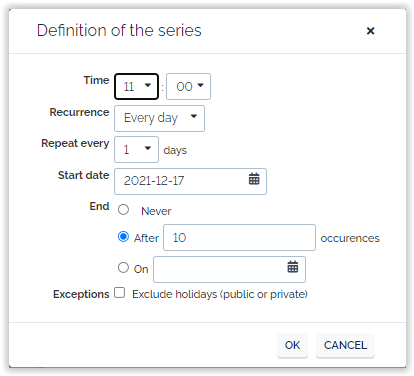Viewport: 414px width, 376px height.
Task: Expand the Recurrence dropdown Every day
Action: [159, 118]
